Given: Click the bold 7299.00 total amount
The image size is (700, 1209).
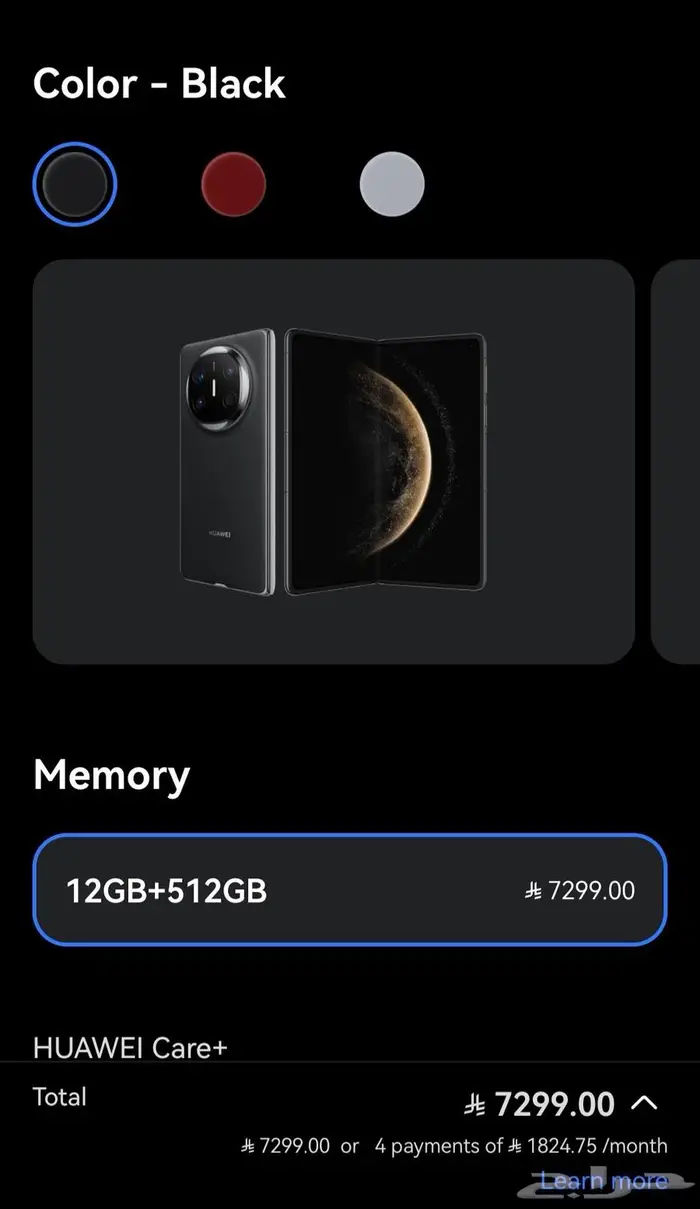Looking at the screenshot, I should point(555,1104).
